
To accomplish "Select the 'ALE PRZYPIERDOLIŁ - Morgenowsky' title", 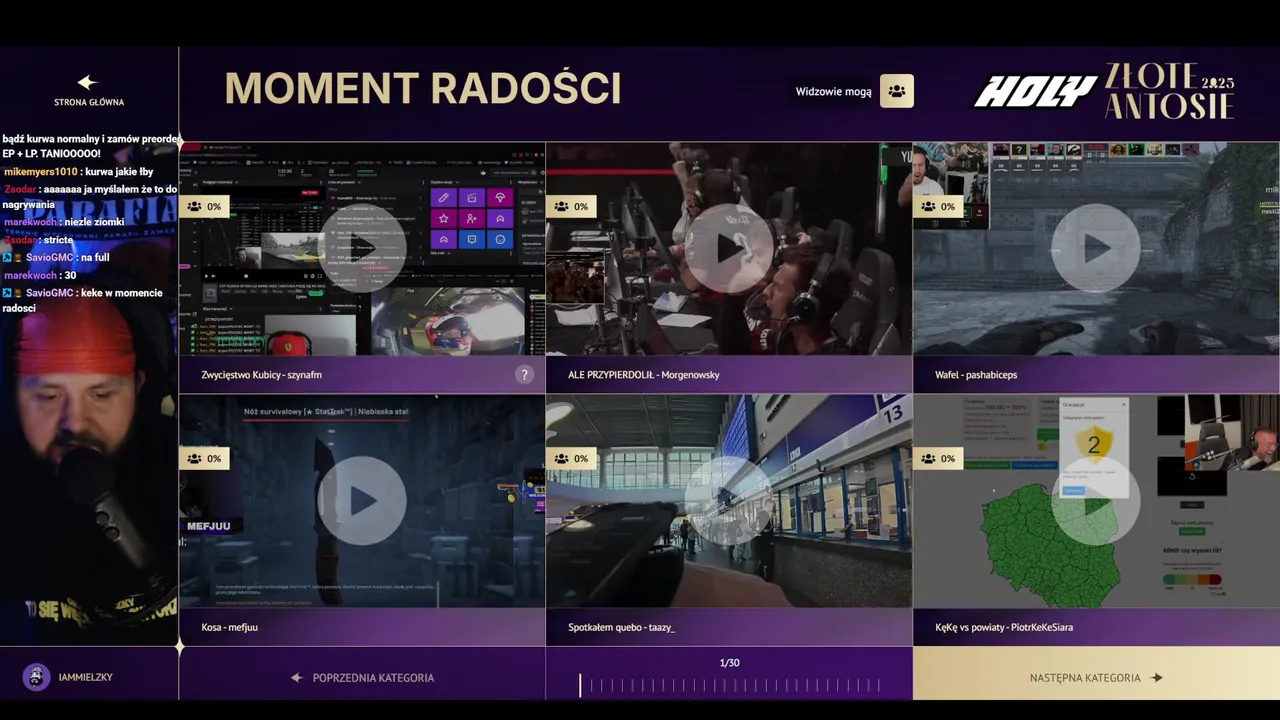I will point(644,375).
